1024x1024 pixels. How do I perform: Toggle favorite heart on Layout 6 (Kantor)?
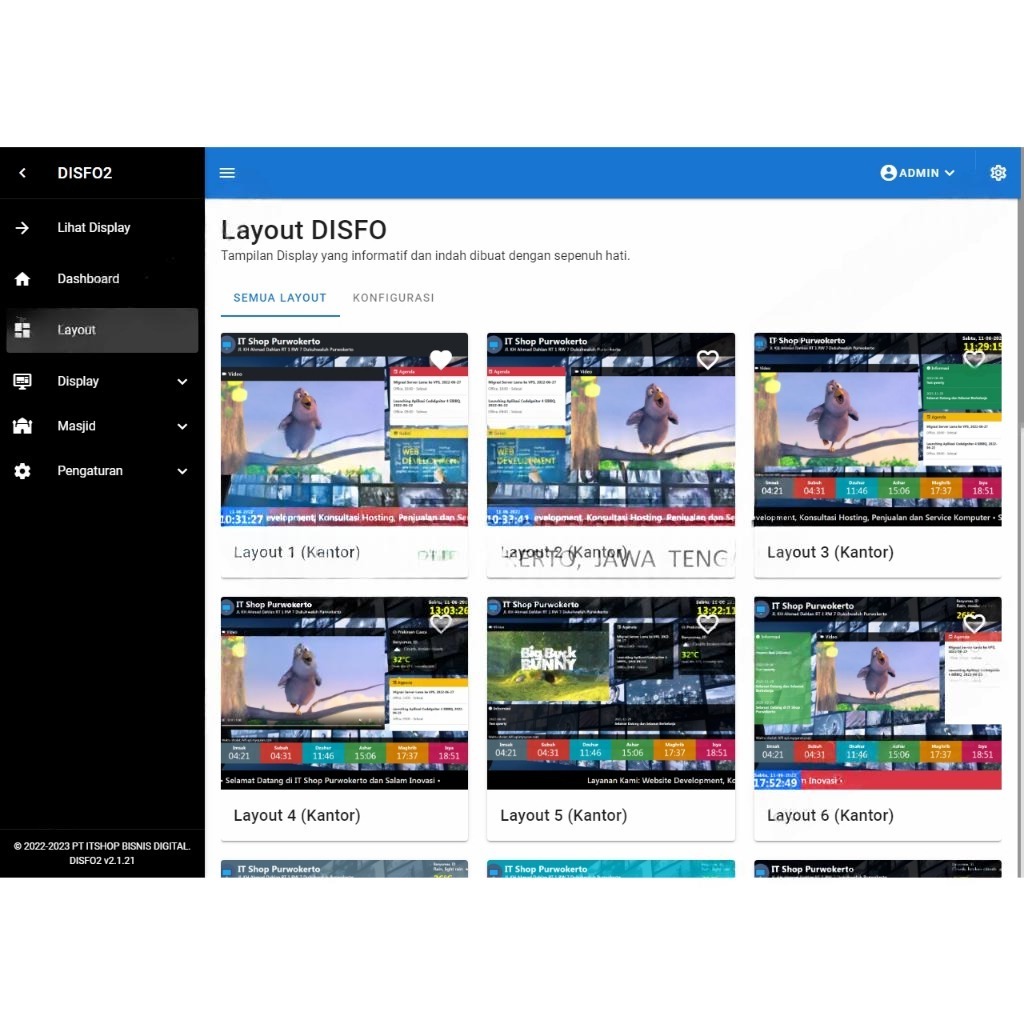tap(974, 622)
